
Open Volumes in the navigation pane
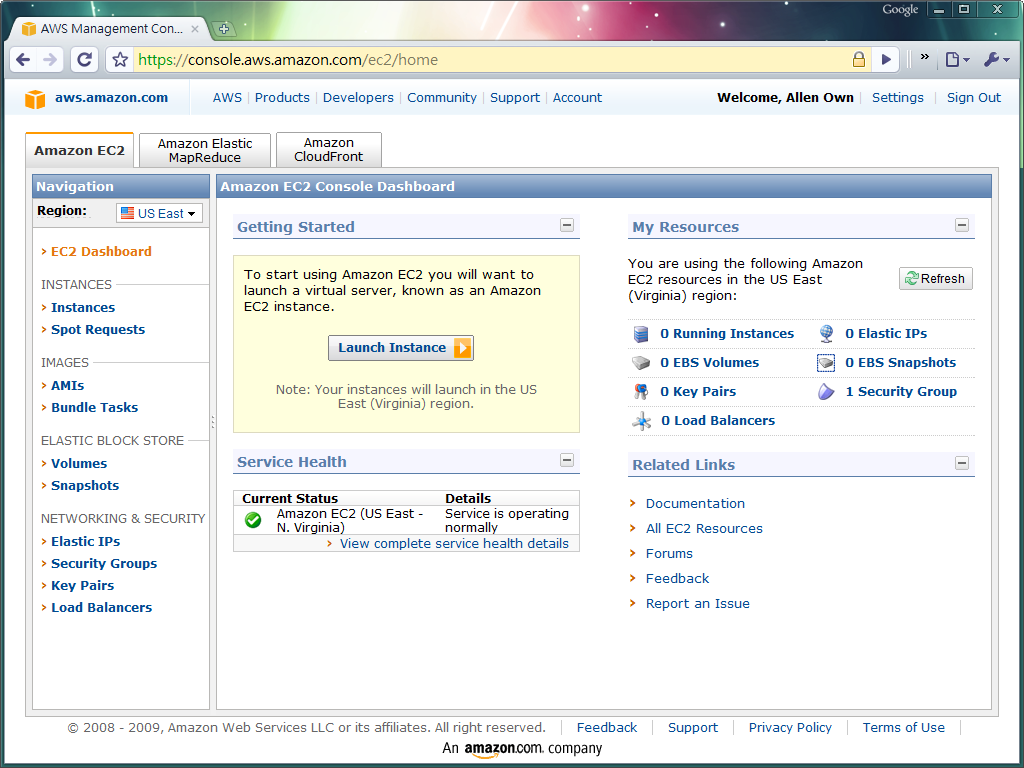pos(79,464)
